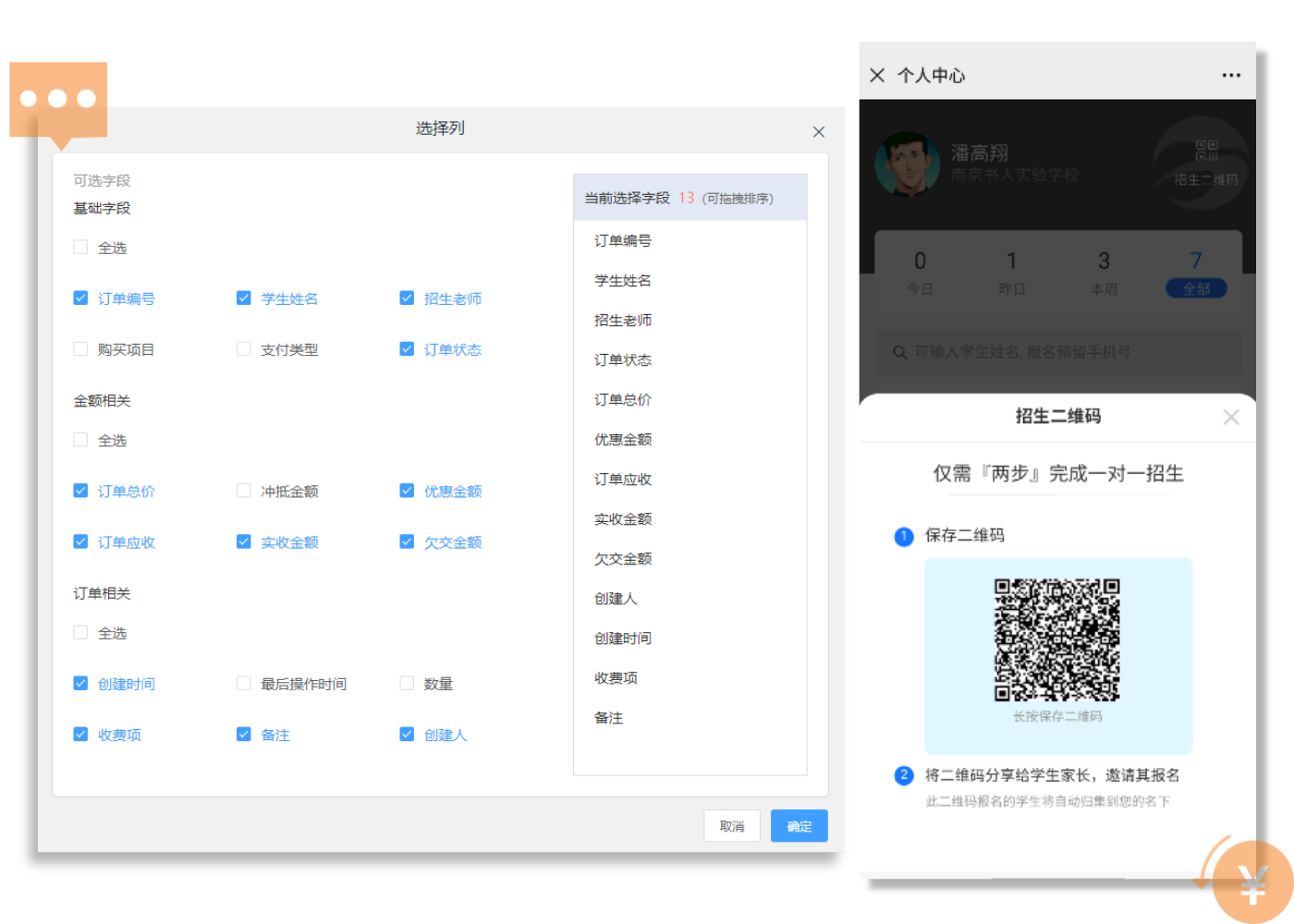Check 全选 under 订单相关

80,632
